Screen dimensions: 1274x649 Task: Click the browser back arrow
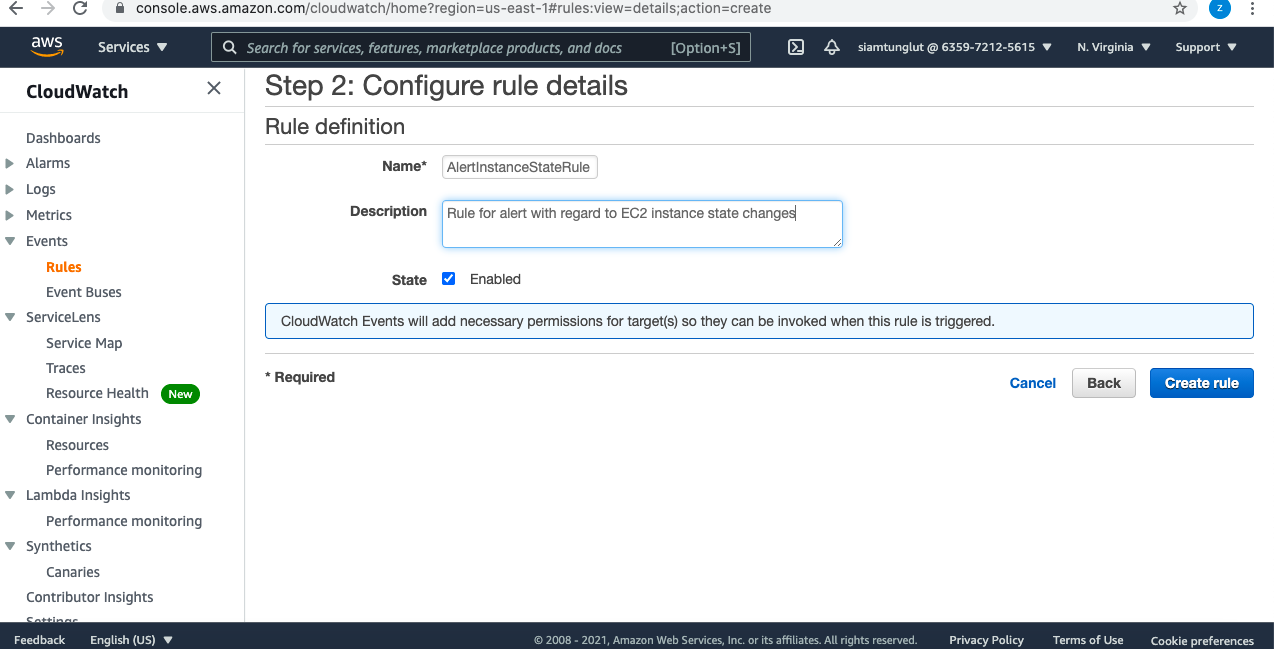coord(16,8)
